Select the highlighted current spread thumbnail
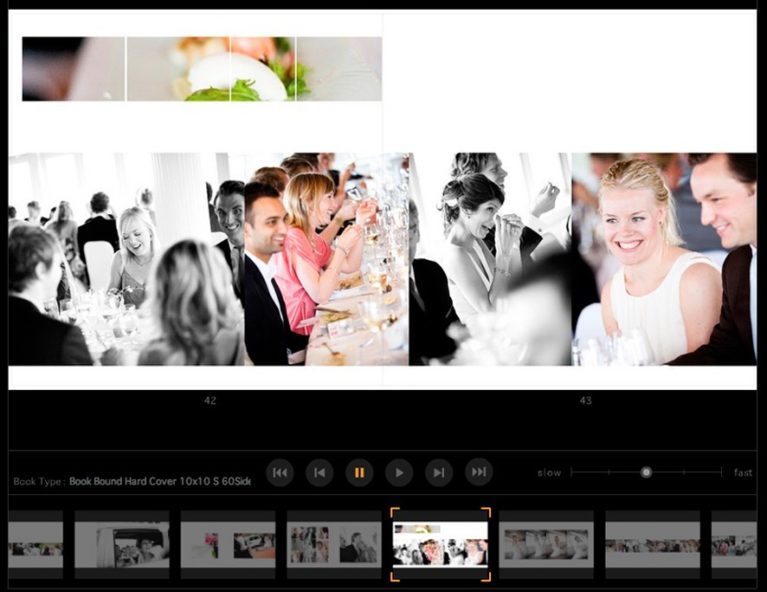The height and width of the screenshot is (592, 767). click(440, 544)
